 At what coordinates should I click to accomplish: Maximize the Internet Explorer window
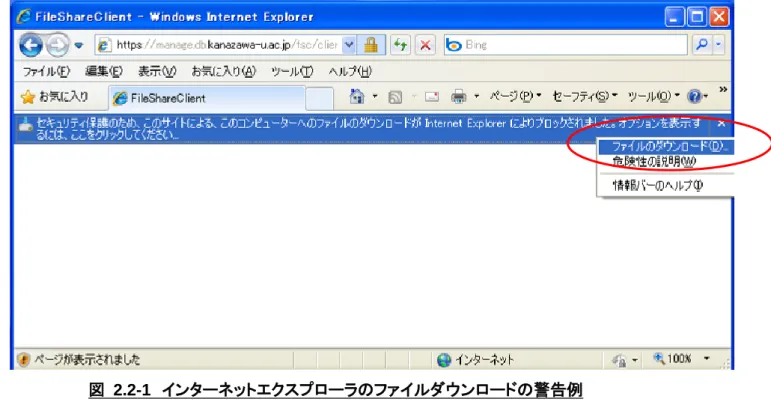697,17
